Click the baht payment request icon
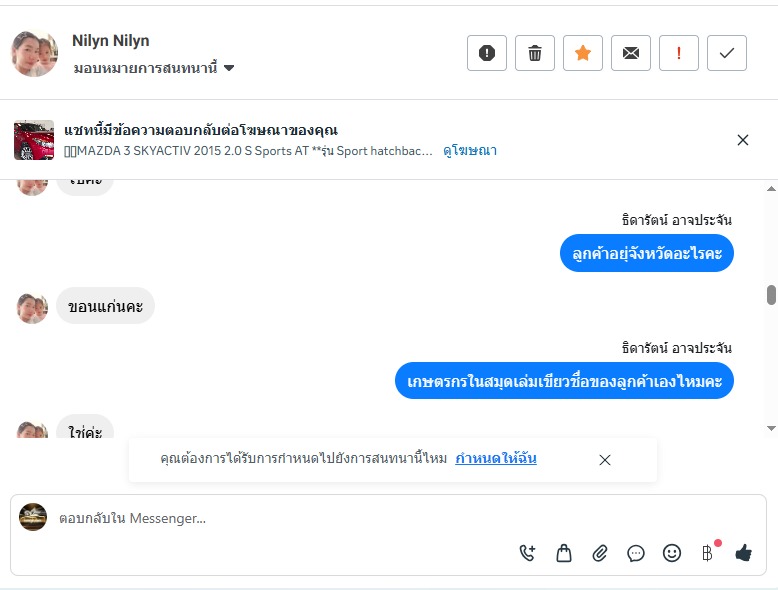Screen dimensions: 778x590 click(708, 553)
